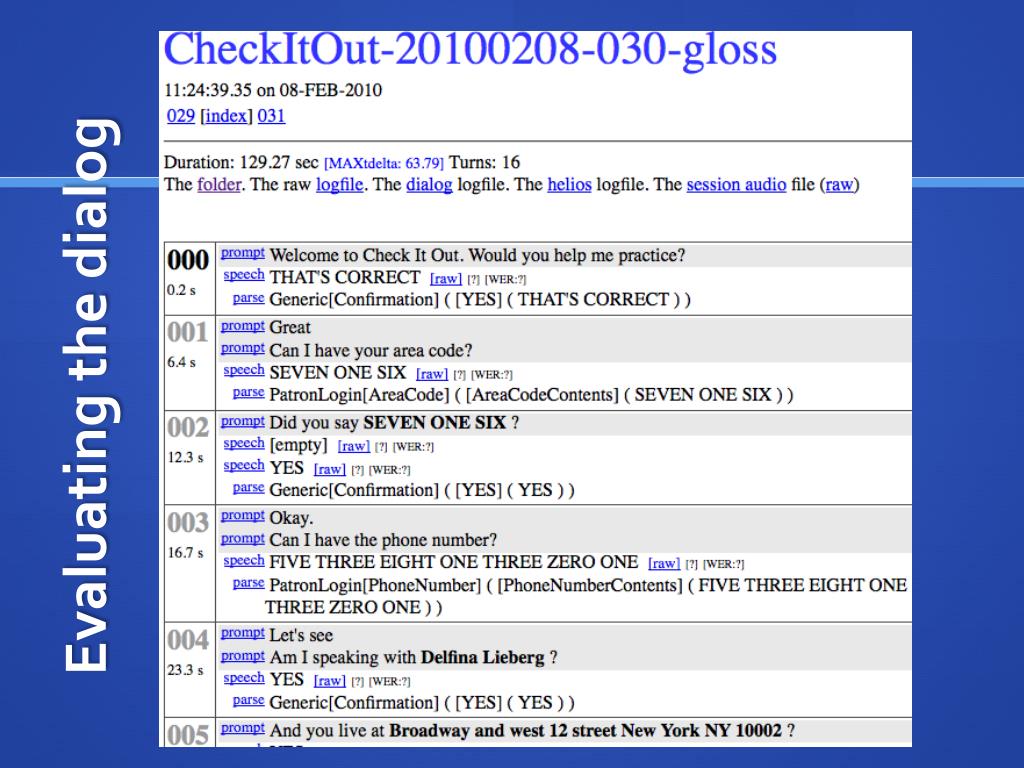The image size is (1024, 768).
Task: Click prompt link for Can I have the phone number
Action: [242, 539]
